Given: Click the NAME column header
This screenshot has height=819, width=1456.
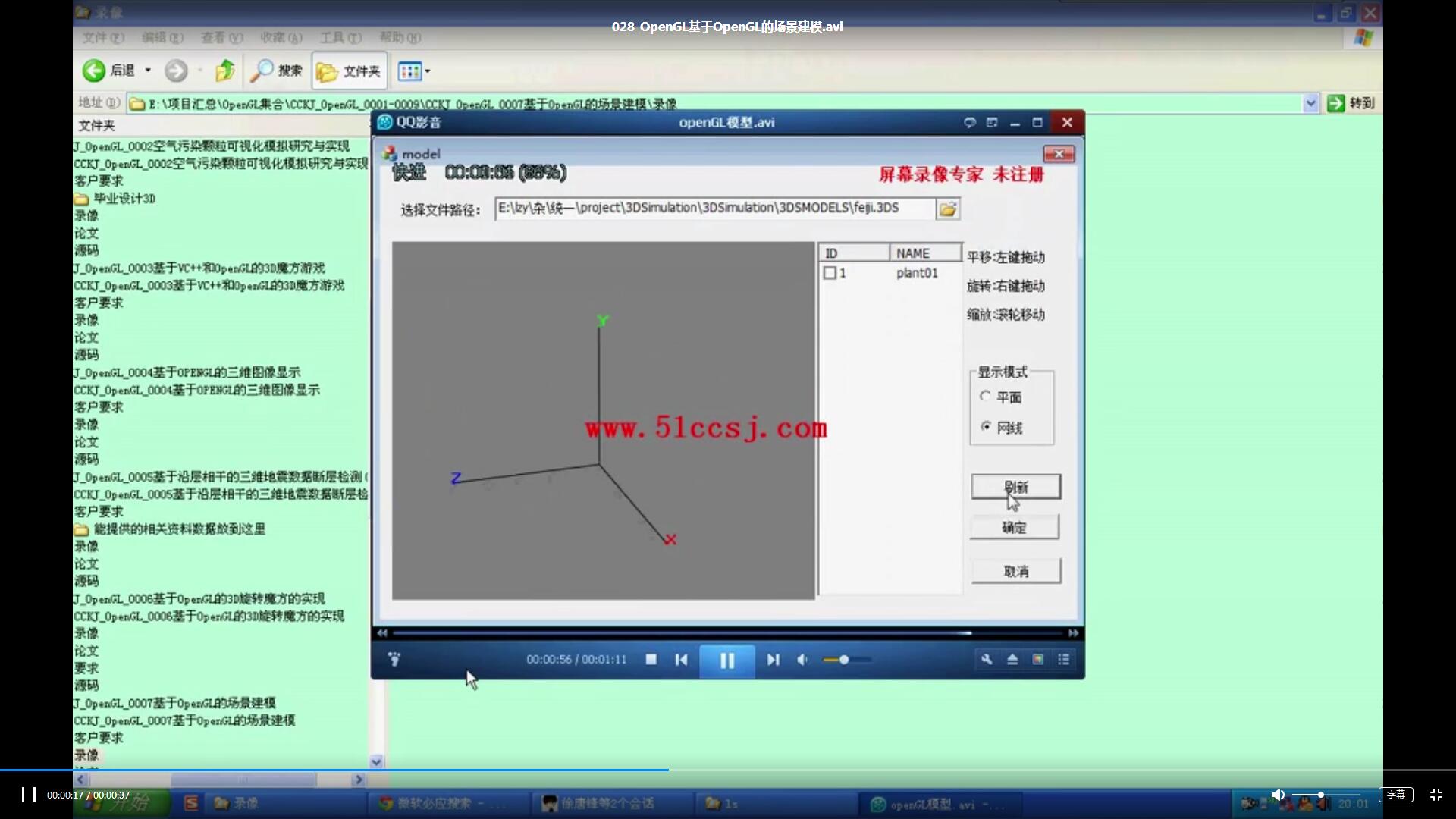Looking at the screenshot, I should 926,253.
